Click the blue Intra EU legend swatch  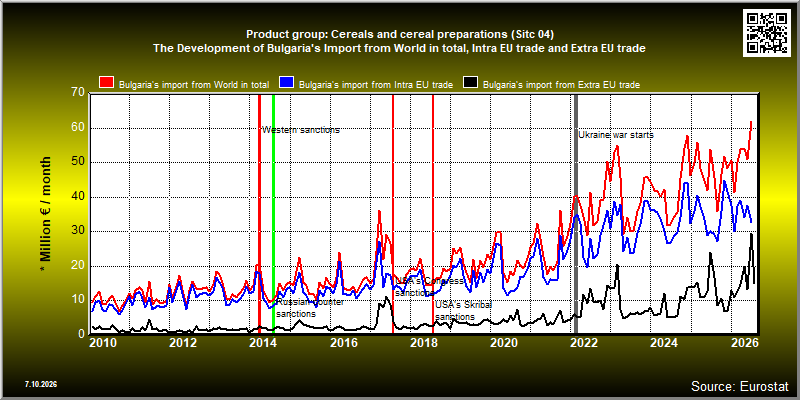click(287, 83)
